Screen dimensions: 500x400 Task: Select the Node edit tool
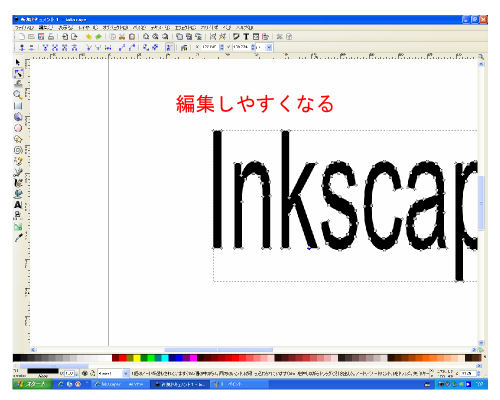point(18,73)
